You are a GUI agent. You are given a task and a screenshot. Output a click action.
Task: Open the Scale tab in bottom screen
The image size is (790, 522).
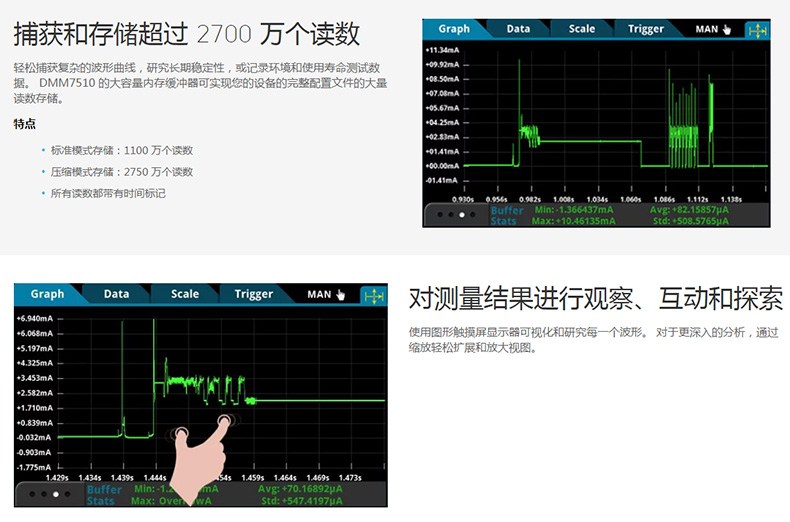click(184, 294)
